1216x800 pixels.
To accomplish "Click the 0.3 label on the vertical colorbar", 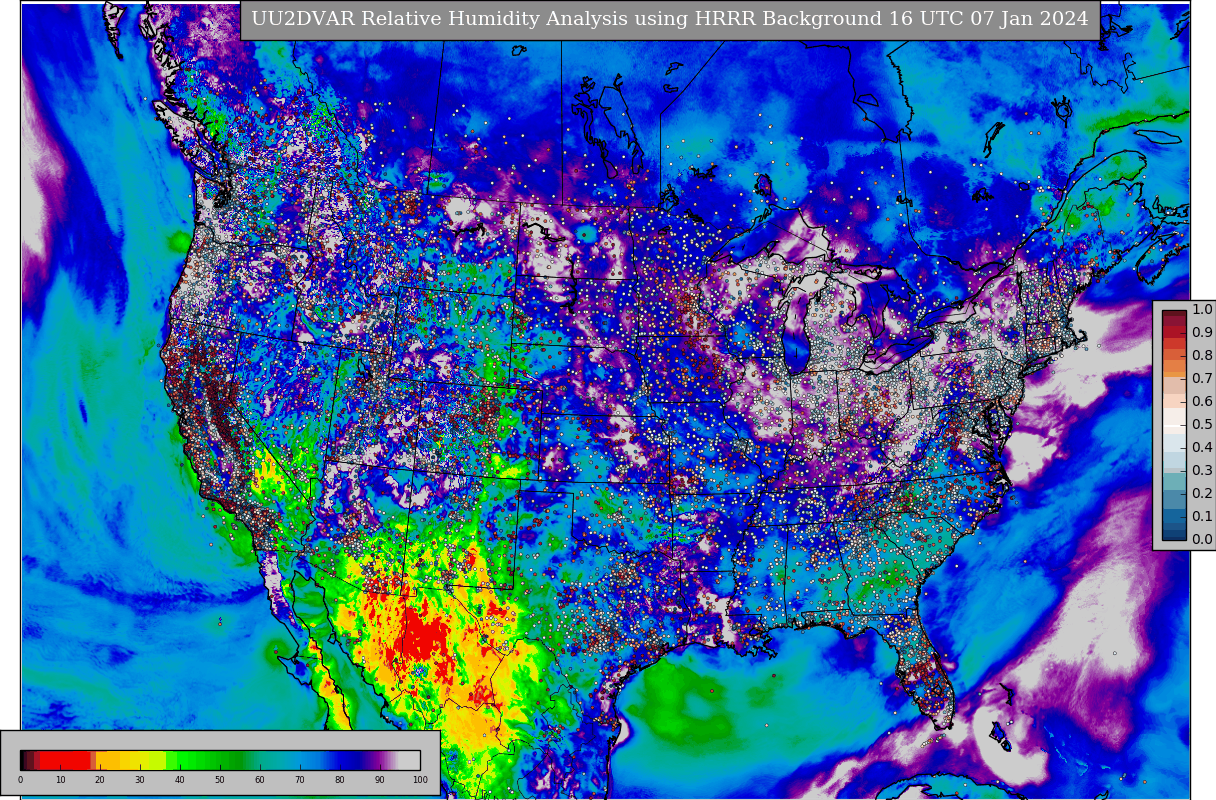I will pyautogui.click(x=1202, y=470).
